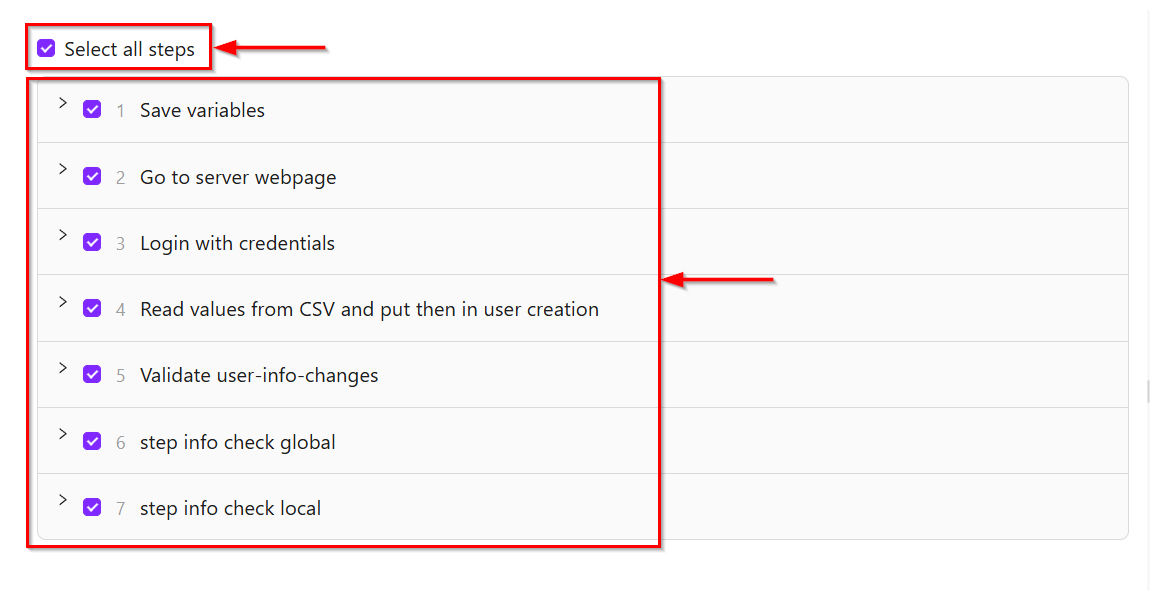Viewport: 1150px width, 591px height.
Task: Toggle the Select all steps checkbox
Action: click(x=46, y=48)
